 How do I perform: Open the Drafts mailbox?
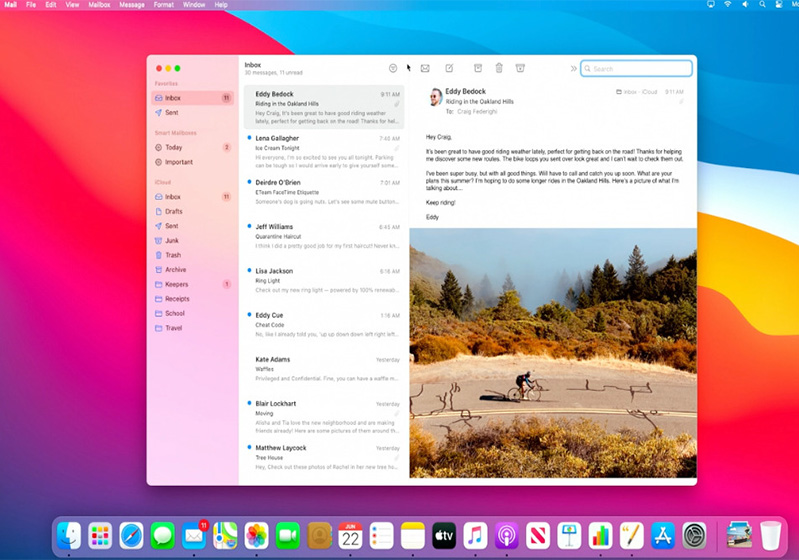pyautogui.click(x=193, y=211)
